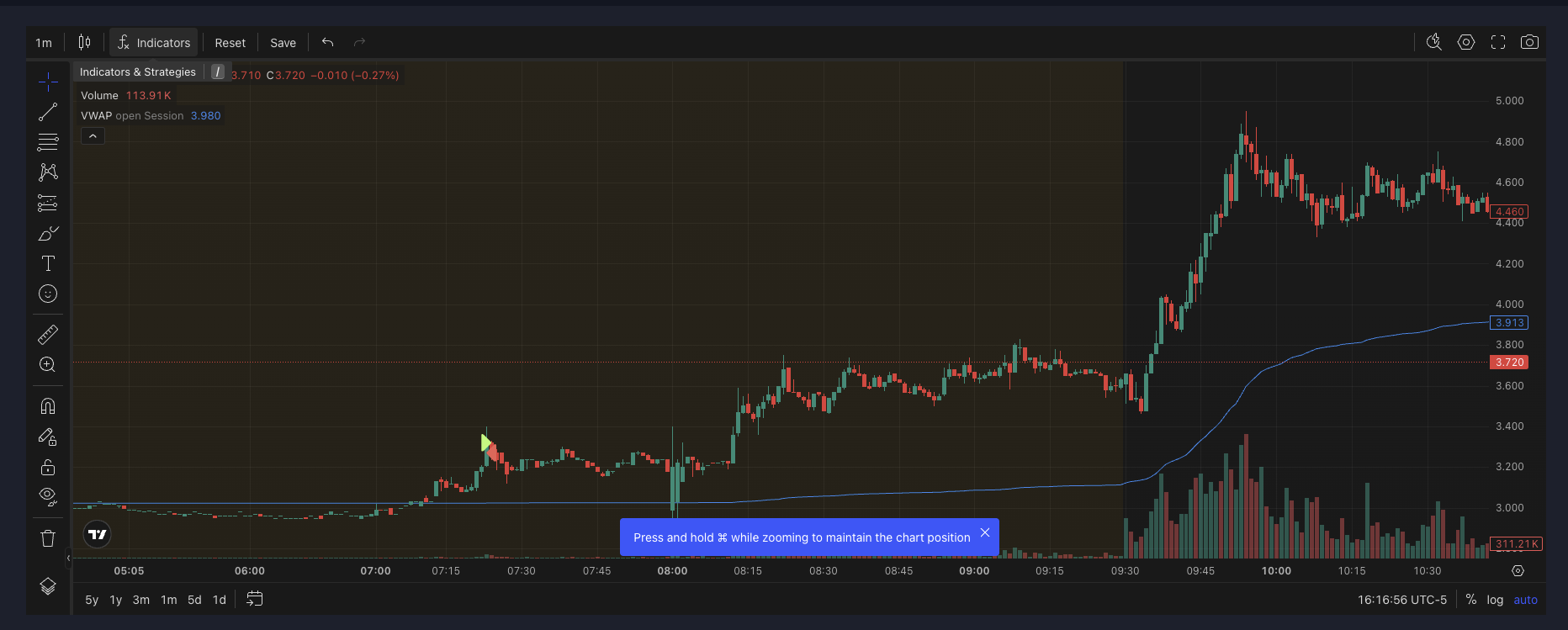Toggle magnet mode on

coord(48,406)
